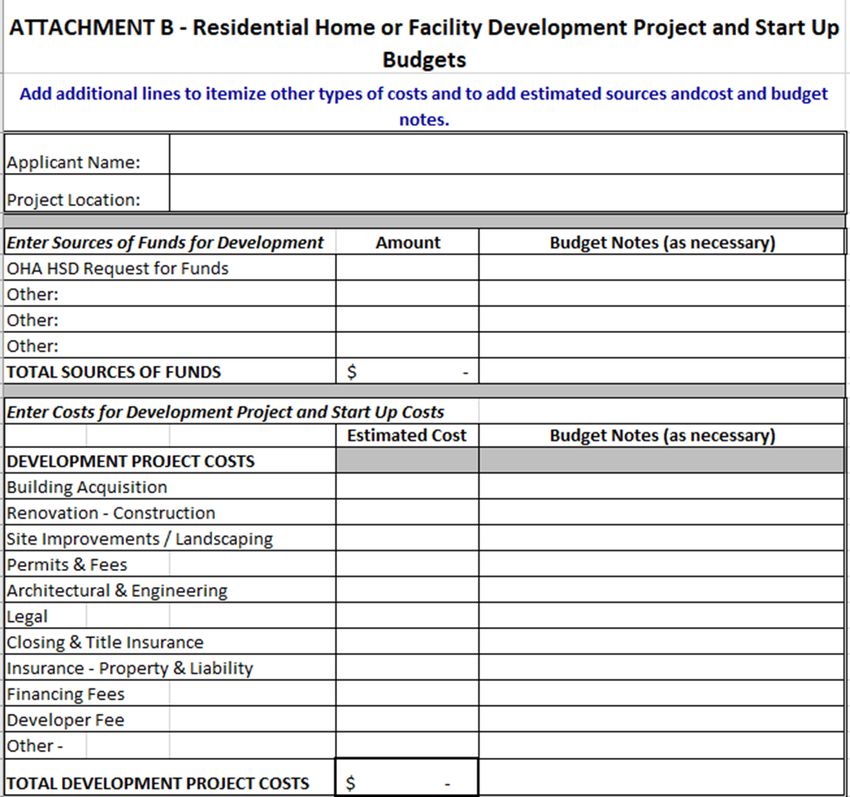The width and height of the screenshot is (850, 797).
Task: Click Budget Notes cell for OHA HSD Request
Action: [662, 268]
